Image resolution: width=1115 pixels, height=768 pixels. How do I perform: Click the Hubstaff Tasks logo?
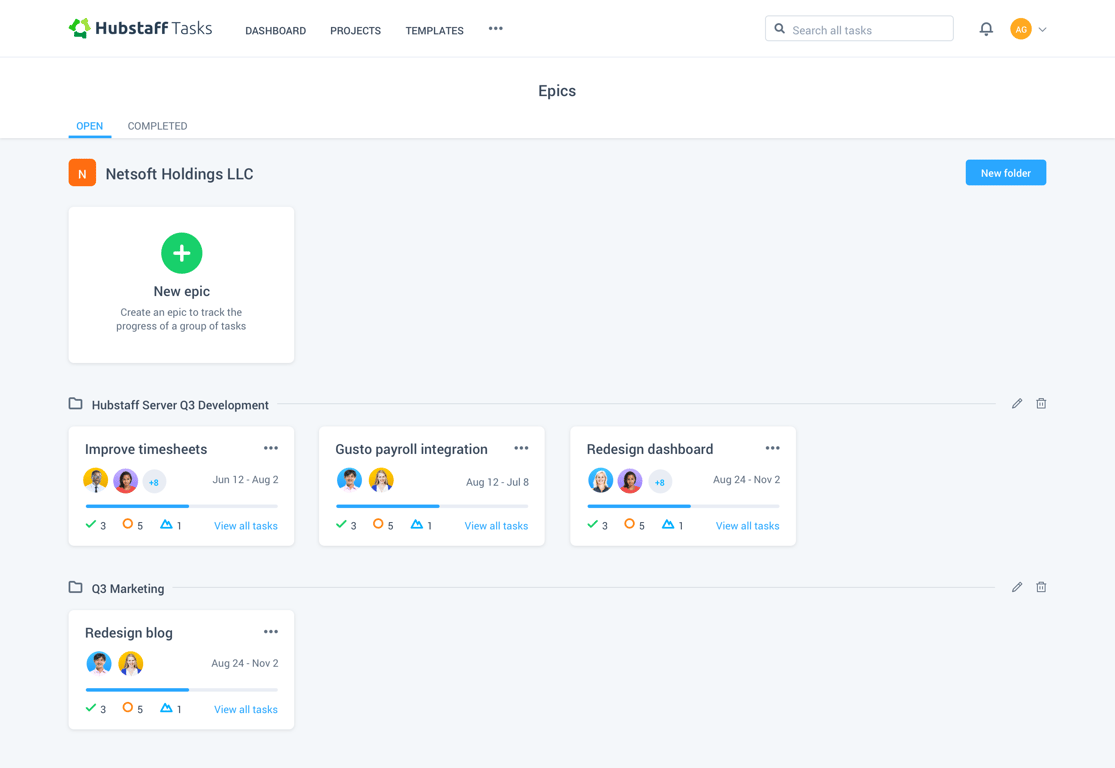(x=140, y=28)
